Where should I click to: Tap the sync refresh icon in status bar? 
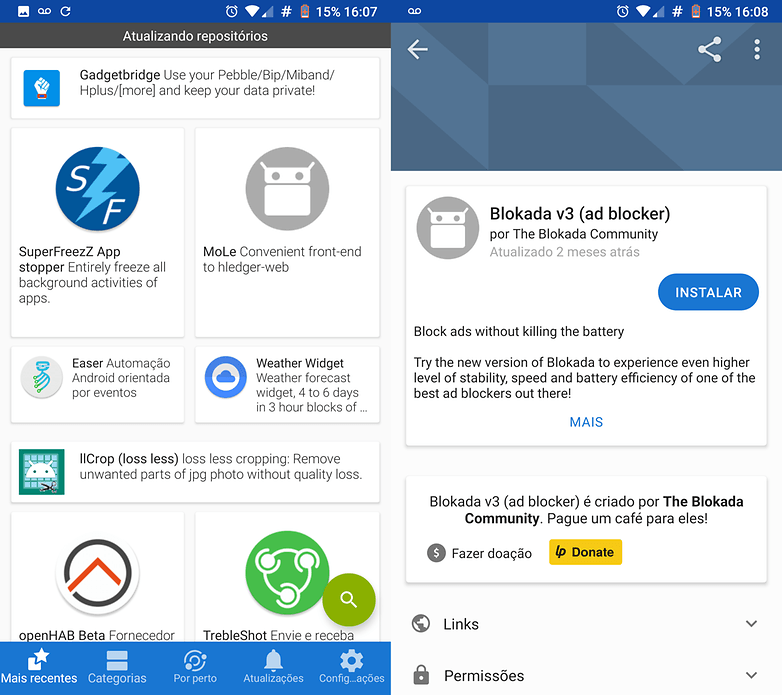tap(65, 11)
